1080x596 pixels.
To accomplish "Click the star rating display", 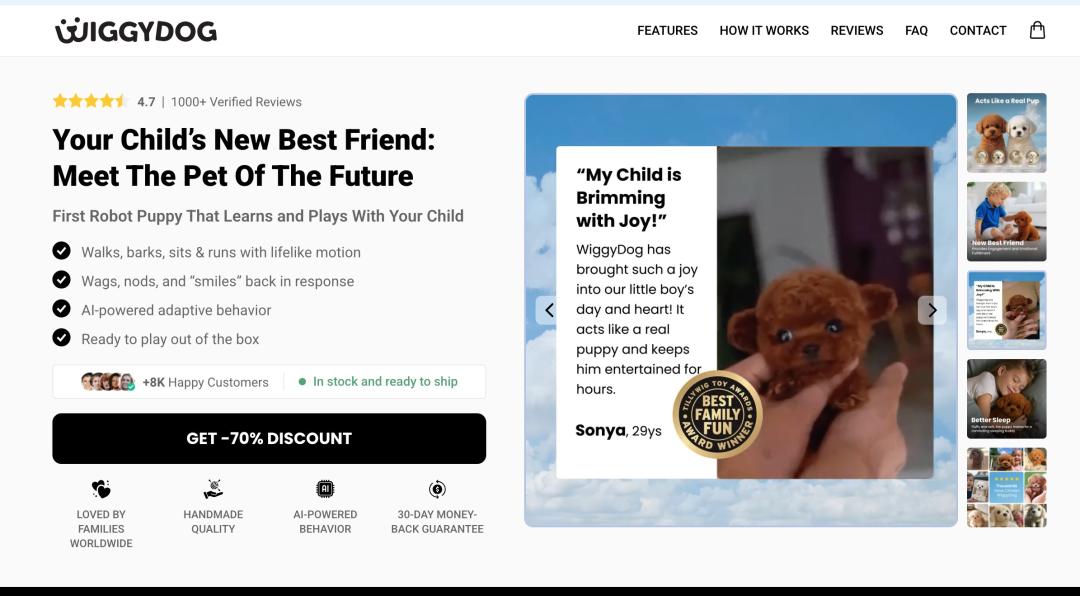I will tap(90, 101).
